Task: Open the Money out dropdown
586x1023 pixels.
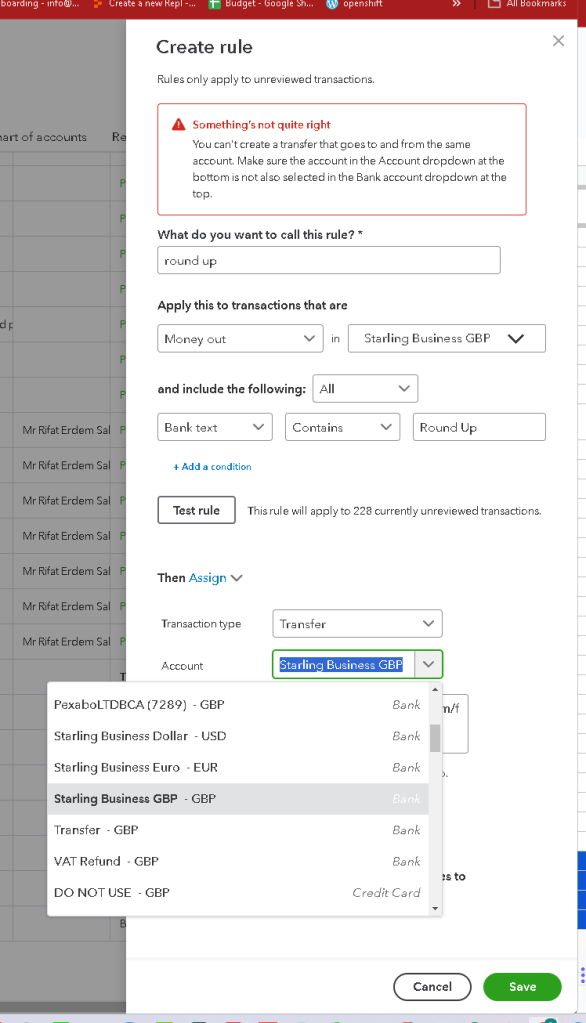Action: point(240,339)
